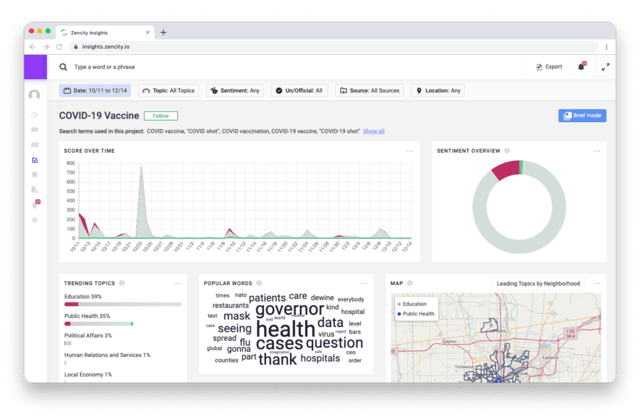Open the reports document icon in sidebar
The image size is (640, 418).
[x=35, y=189]
